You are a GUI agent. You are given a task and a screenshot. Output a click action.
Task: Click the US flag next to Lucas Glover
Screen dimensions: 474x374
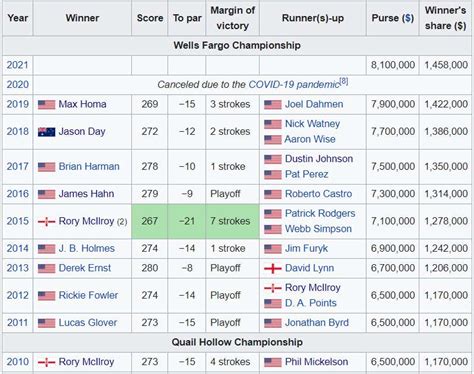tap(46, 323)
